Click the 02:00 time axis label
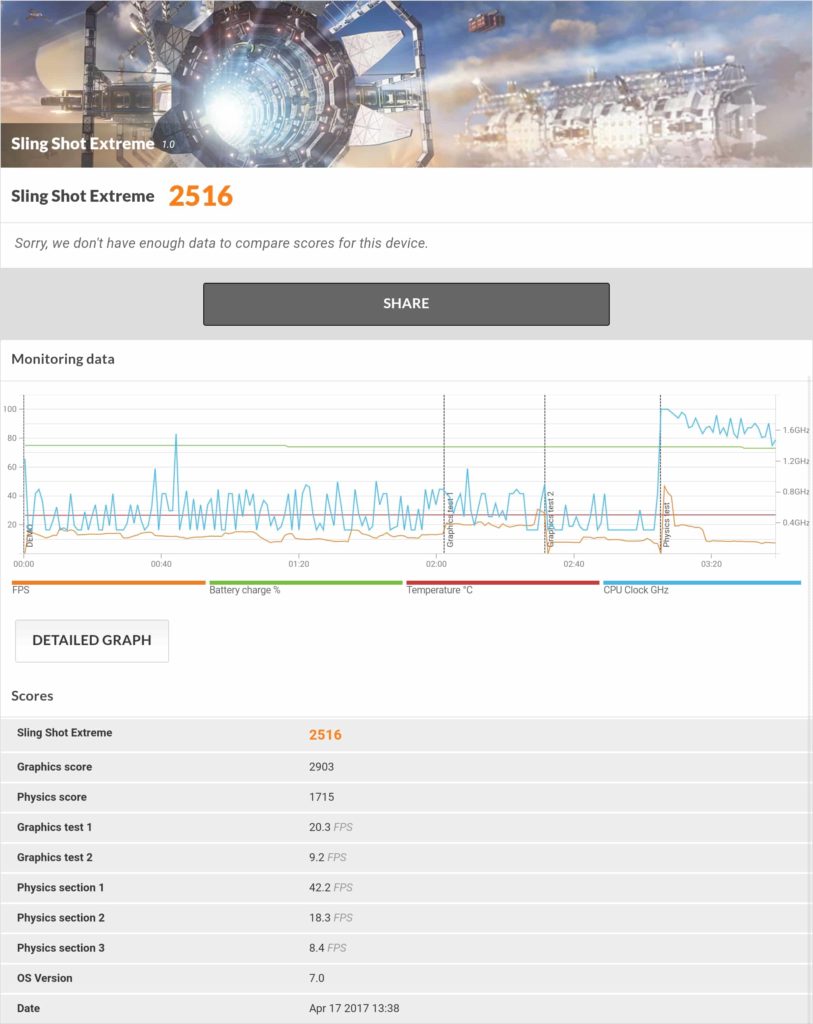The width and height of the screenshot is (813, 1024). click(436, 564)
